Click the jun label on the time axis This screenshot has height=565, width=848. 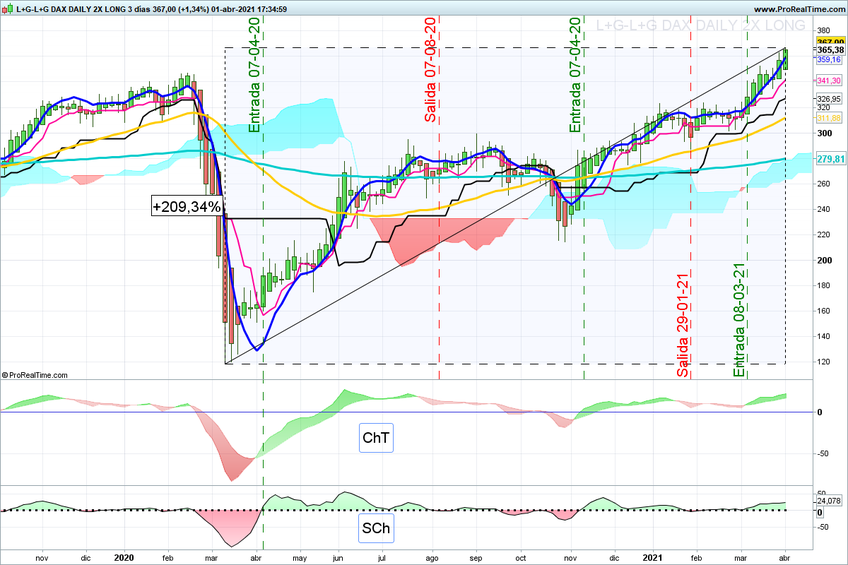pos(337,559)
